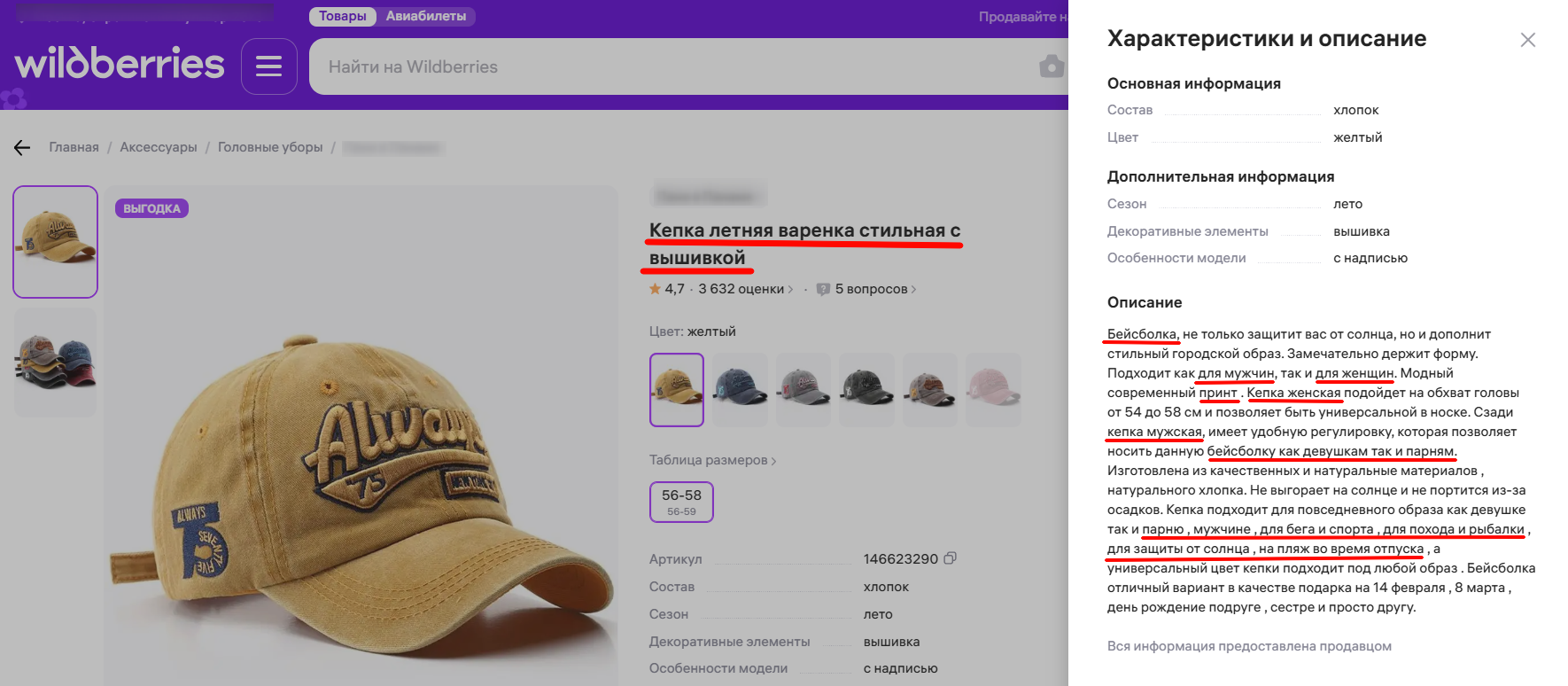Click the Цвет: желтый label
This screenshot has width=1568, height=686.
(693, 331)
